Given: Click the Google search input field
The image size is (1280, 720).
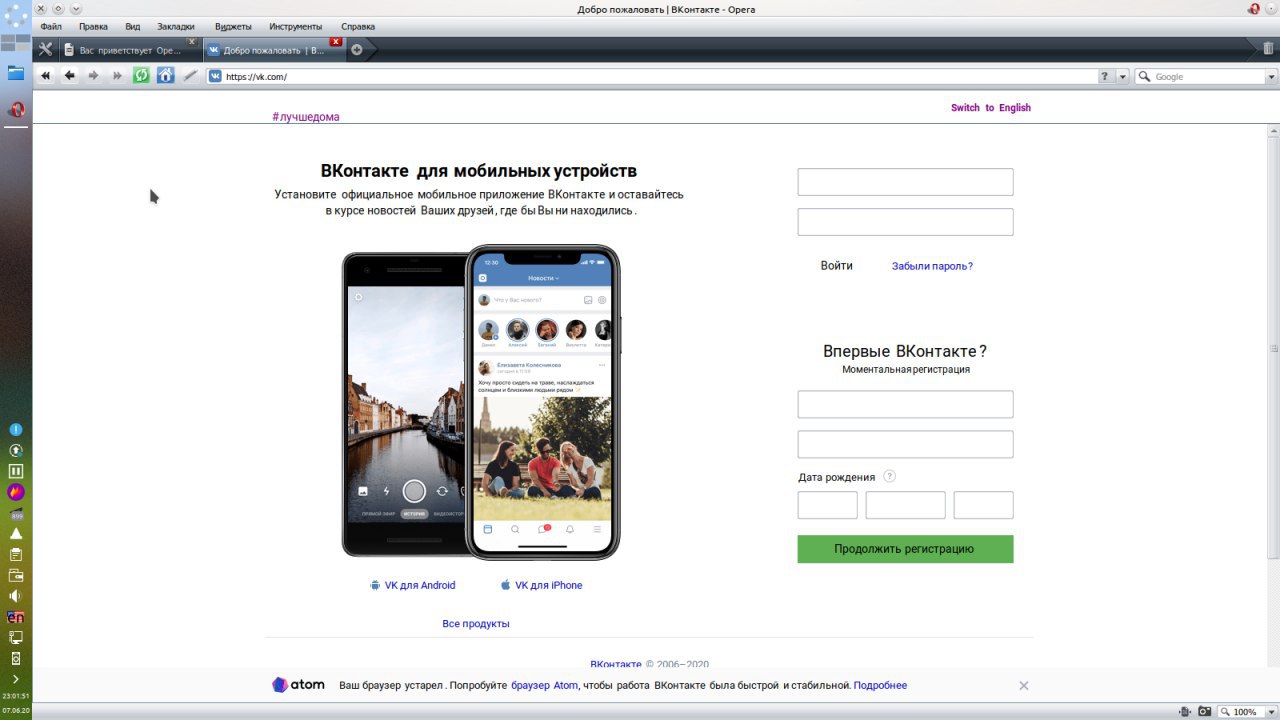Looking at the screenshot, I should pos(1208,76).
